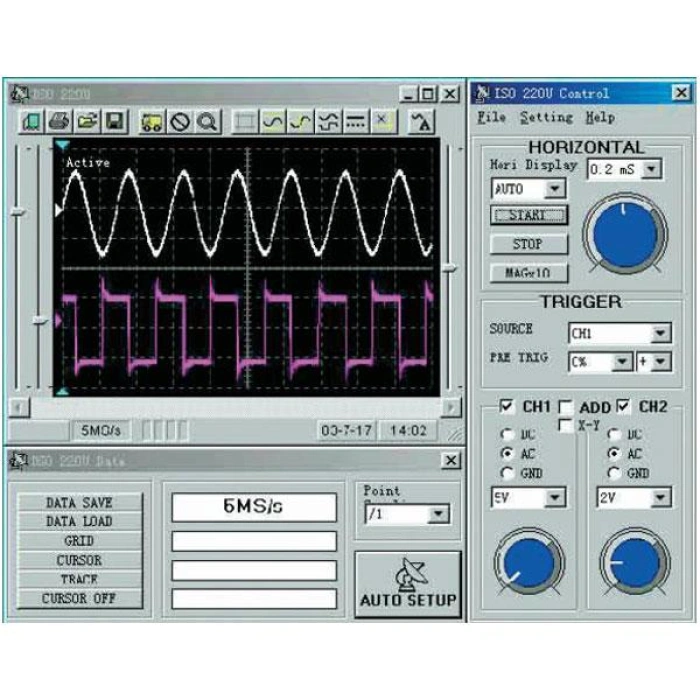
Task: Click the START button
Action: click(x=529, y=215)
